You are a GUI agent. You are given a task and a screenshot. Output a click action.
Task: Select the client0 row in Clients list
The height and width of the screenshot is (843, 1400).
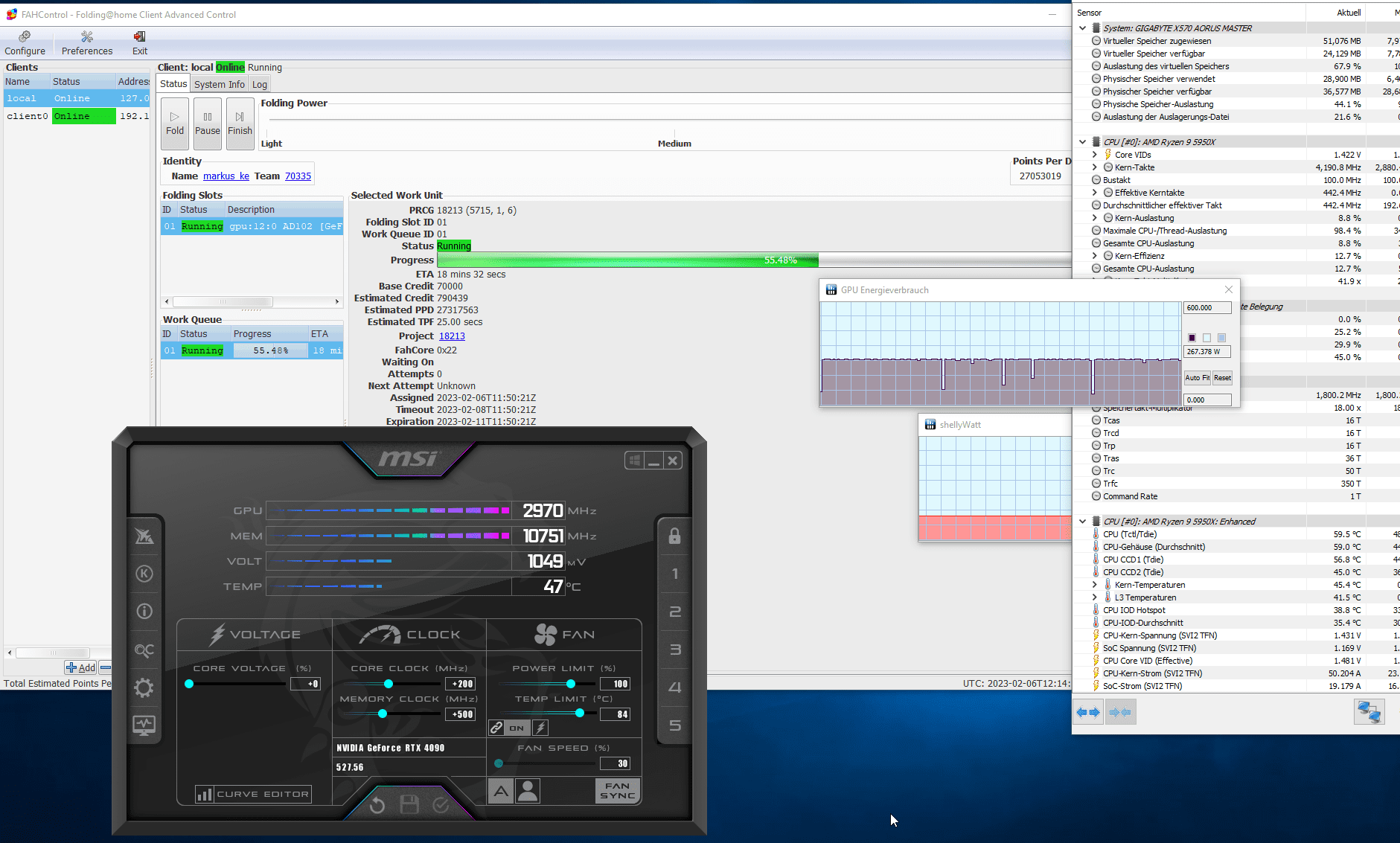coord(77,116)
